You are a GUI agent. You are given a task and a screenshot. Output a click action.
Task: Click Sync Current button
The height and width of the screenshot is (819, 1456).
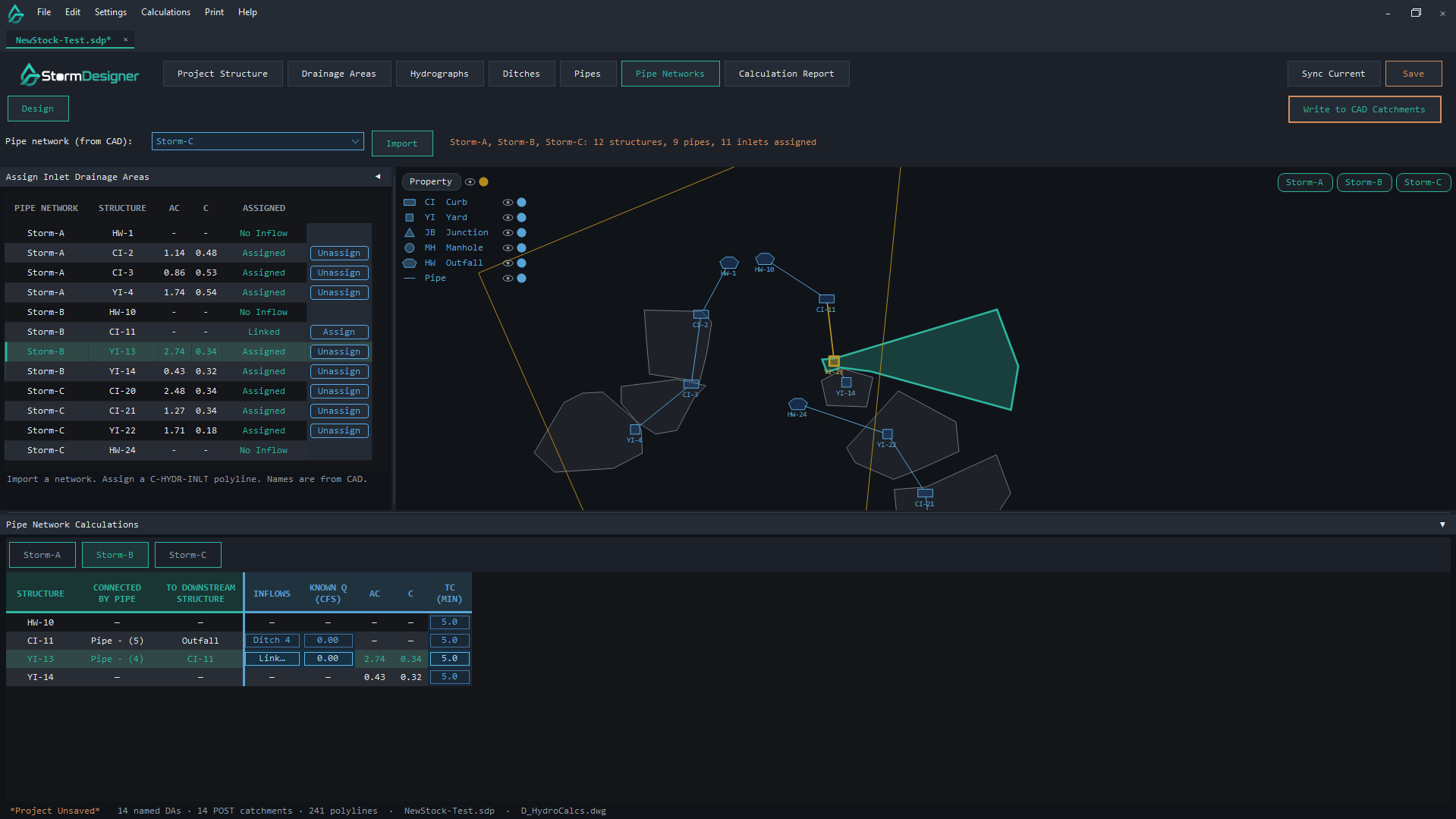[x=1333, y=74]
